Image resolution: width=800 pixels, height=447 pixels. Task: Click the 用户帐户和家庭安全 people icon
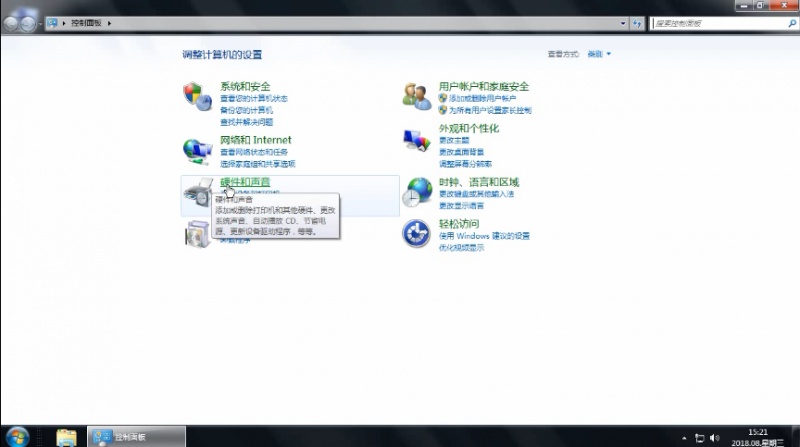(x=416, y=96)
